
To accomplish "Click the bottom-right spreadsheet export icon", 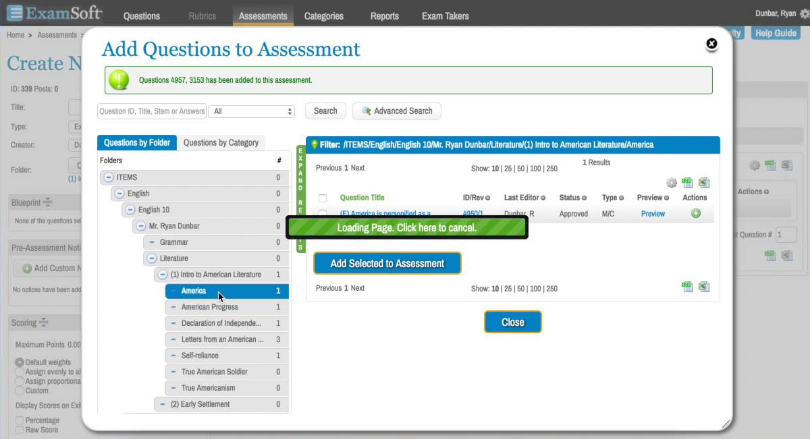I will [703, 287].
